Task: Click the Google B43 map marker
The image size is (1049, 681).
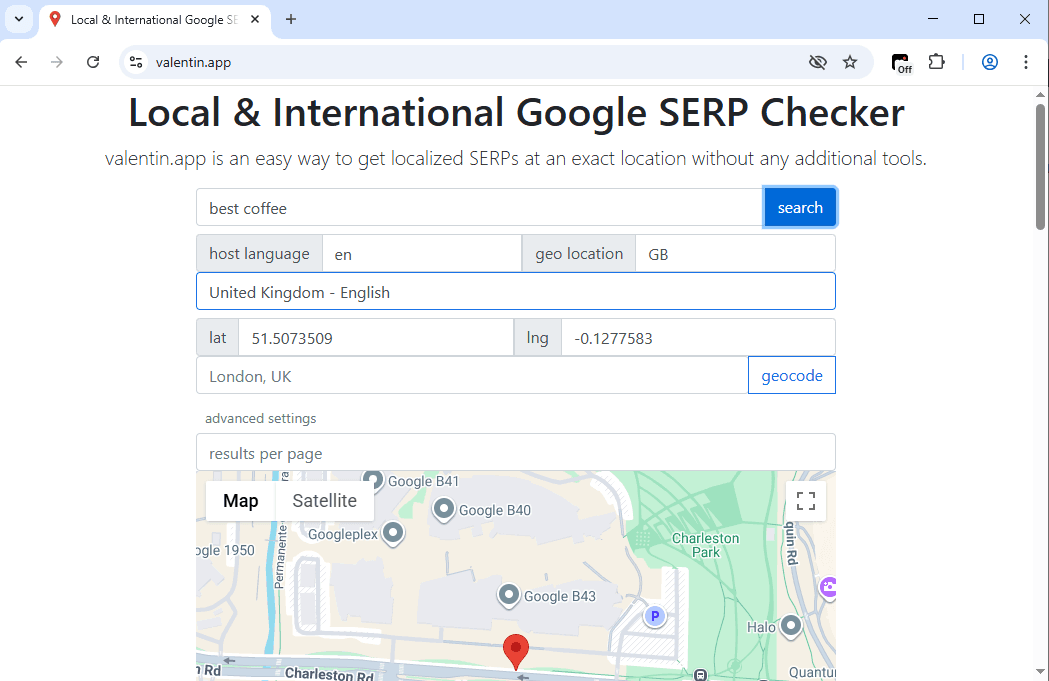Action: pyautogui.click(x=509, y=596)
